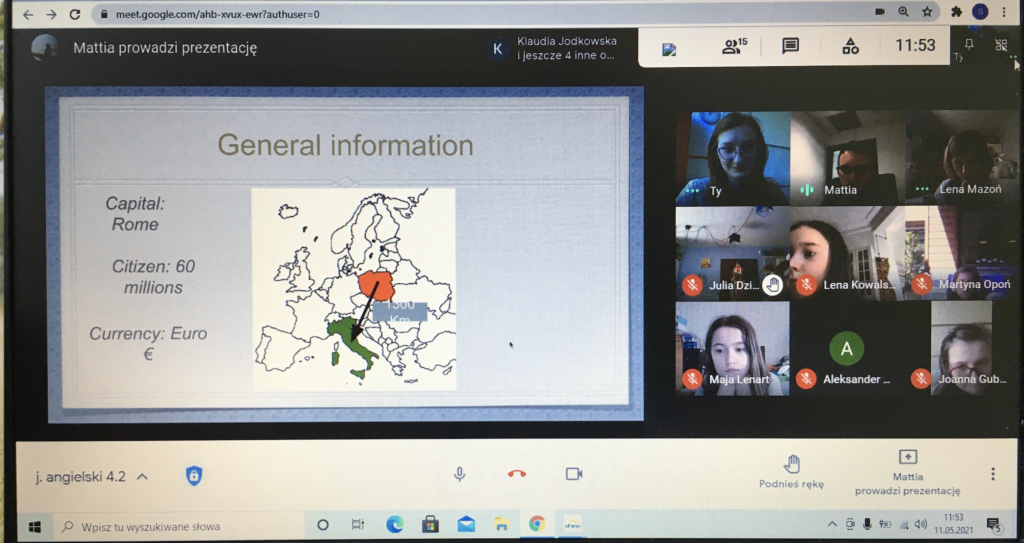Click Mattia prowadzi prezentację button at bottom

tap(908, 473)
